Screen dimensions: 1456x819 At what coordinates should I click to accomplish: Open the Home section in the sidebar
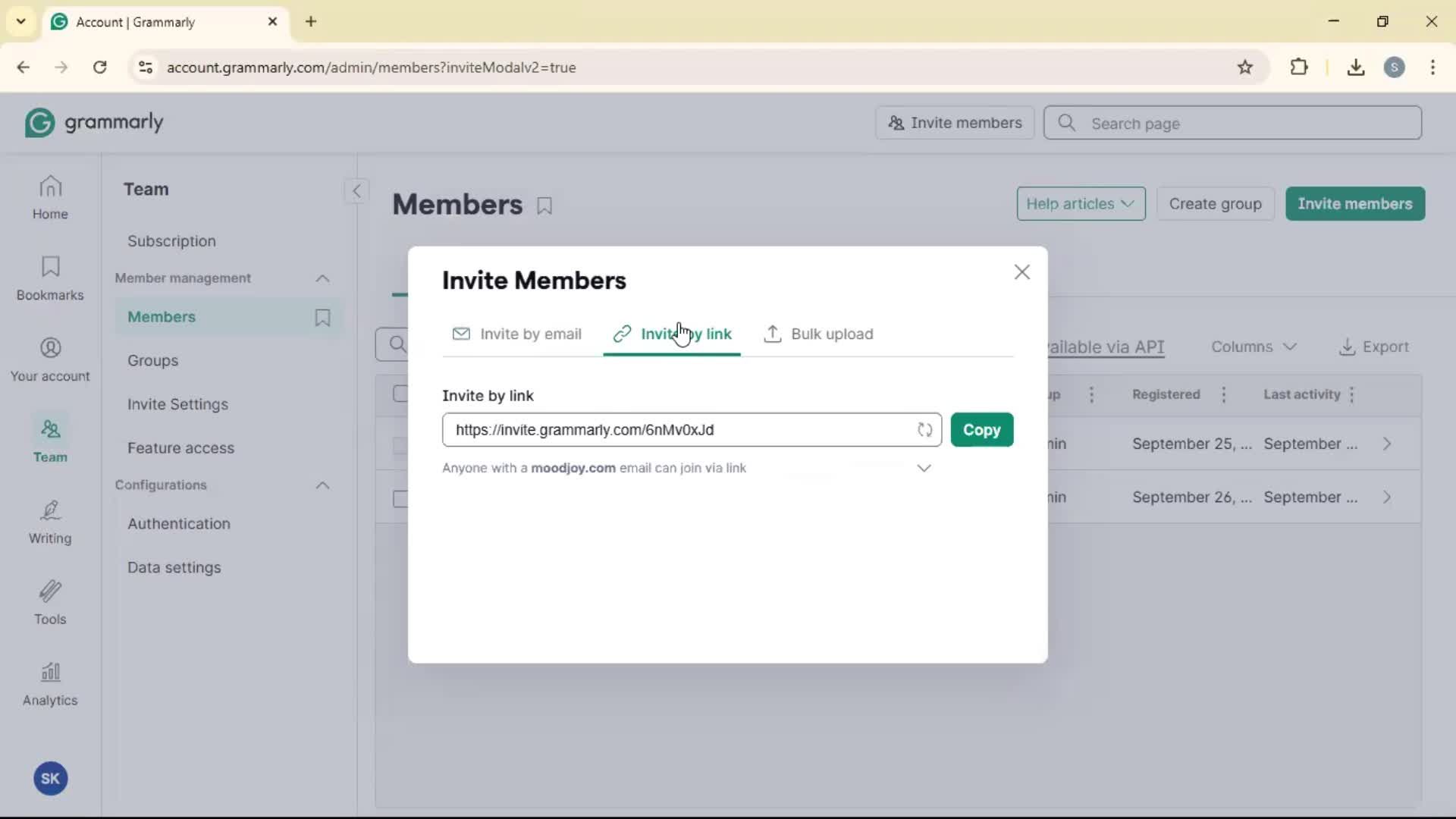[x=50, y=197]
